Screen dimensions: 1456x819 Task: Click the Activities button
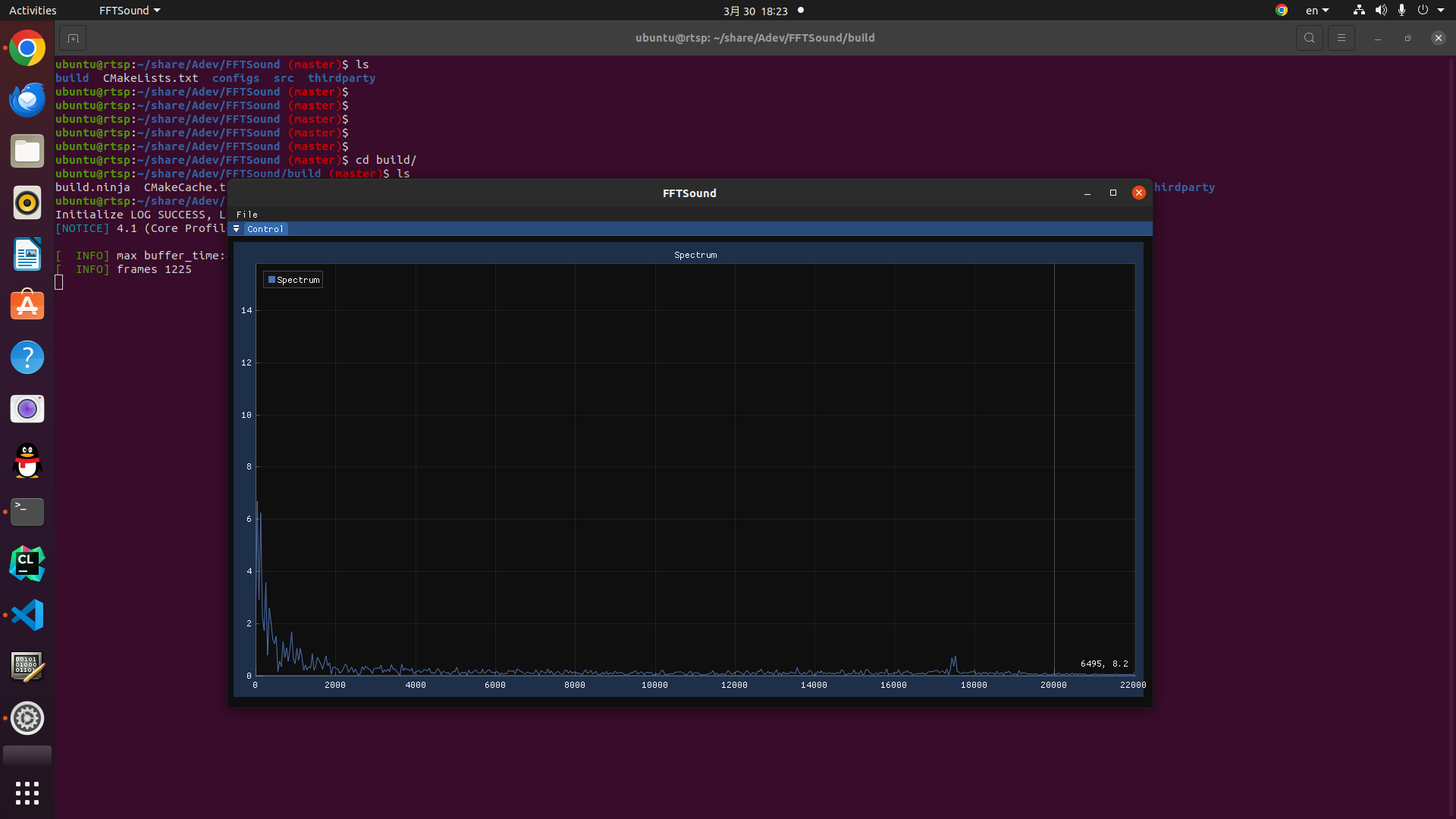pyautogui.click(x=33, y=11)
